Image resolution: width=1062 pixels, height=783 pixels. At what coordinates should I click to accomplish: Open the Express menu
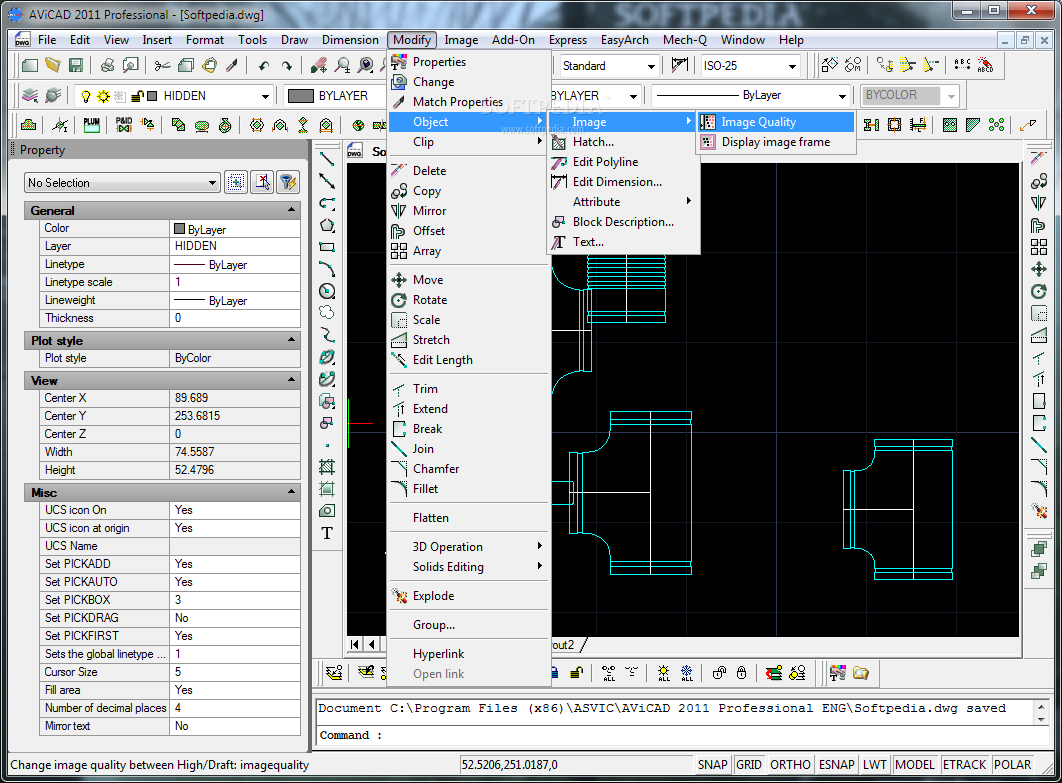click(x=568, y=40)
